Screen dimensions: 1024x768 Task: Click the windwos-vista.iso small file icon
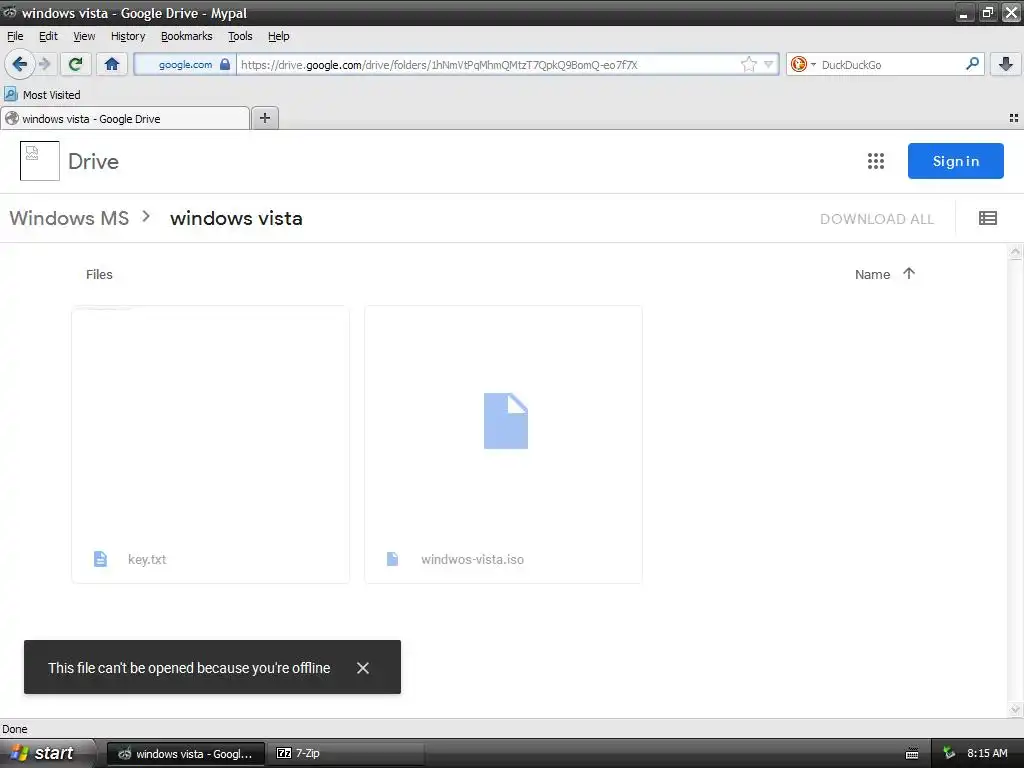point(392,559)
